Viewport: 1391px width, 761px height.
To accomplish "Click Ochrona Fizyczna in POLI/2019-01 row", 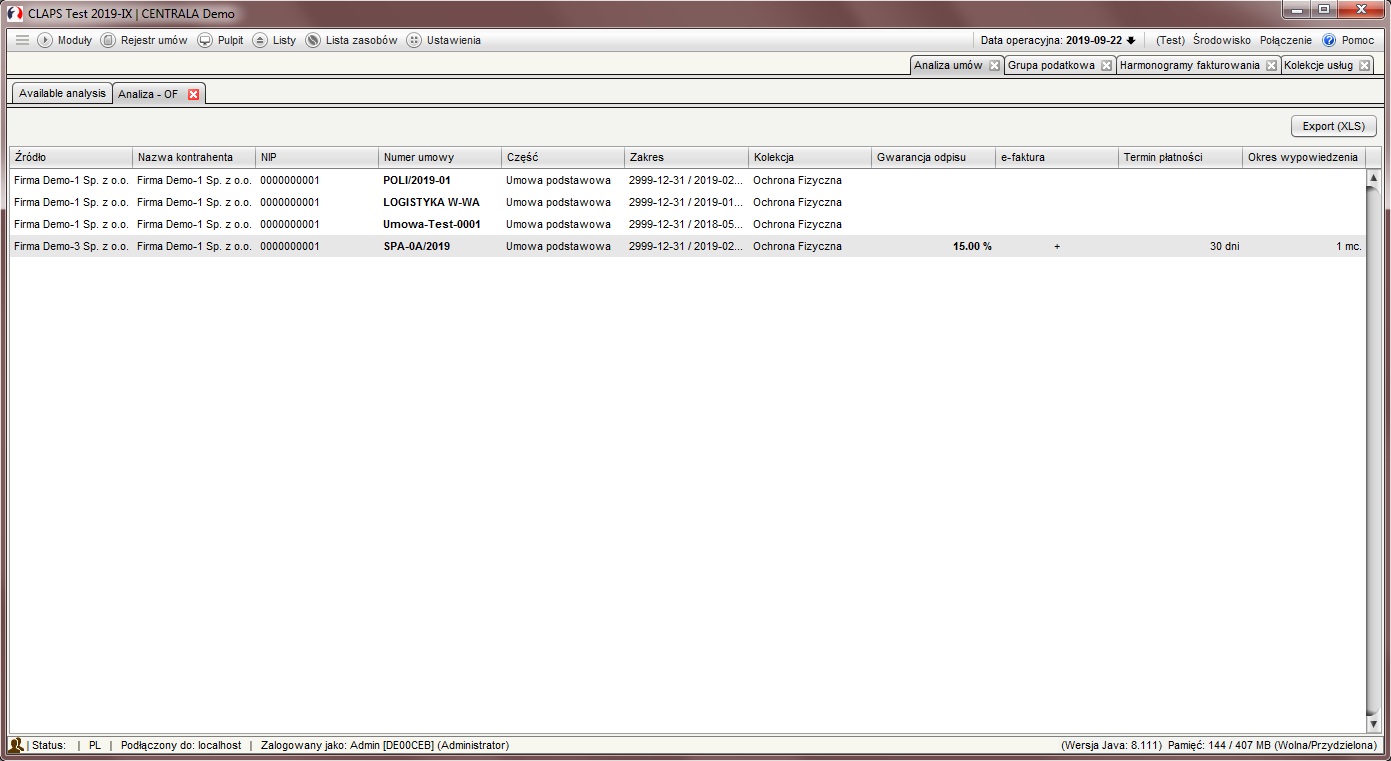I will pyautogui.click(x=797, y=180).
